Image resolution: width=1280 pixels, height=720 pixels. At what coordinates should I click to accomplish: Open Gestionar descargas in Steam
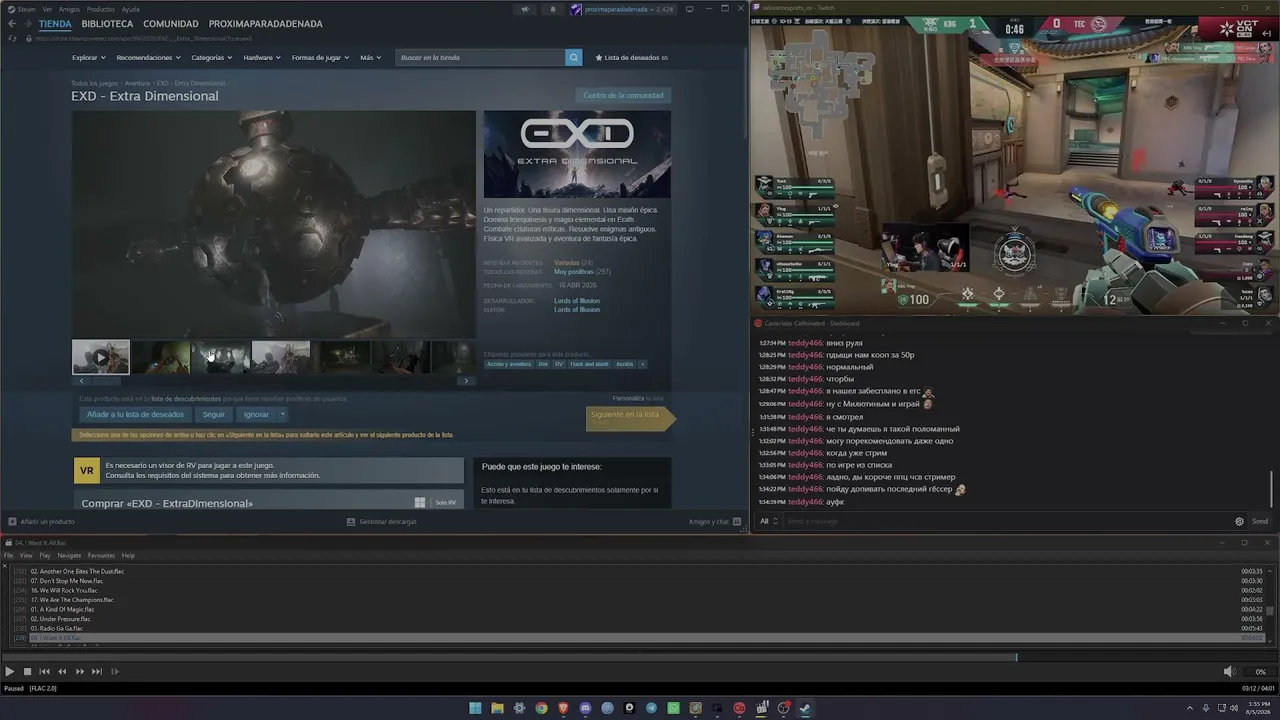(x=381, y=522)
